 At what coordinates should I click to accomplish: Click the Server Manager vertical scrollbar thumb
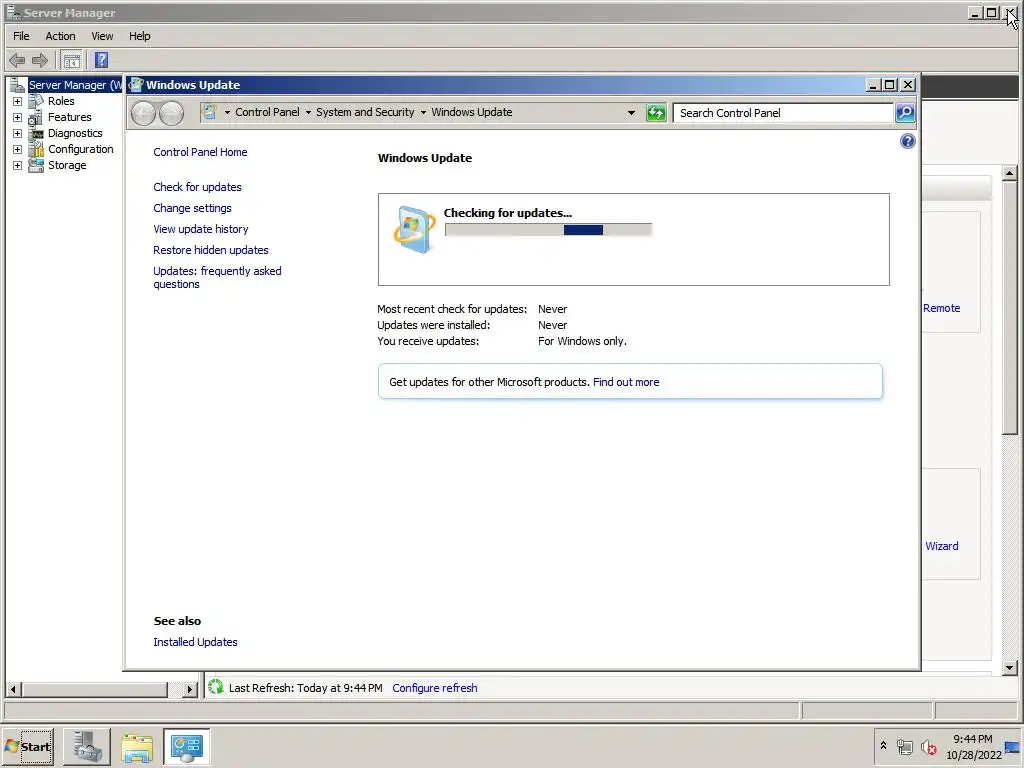(1010, 308)
